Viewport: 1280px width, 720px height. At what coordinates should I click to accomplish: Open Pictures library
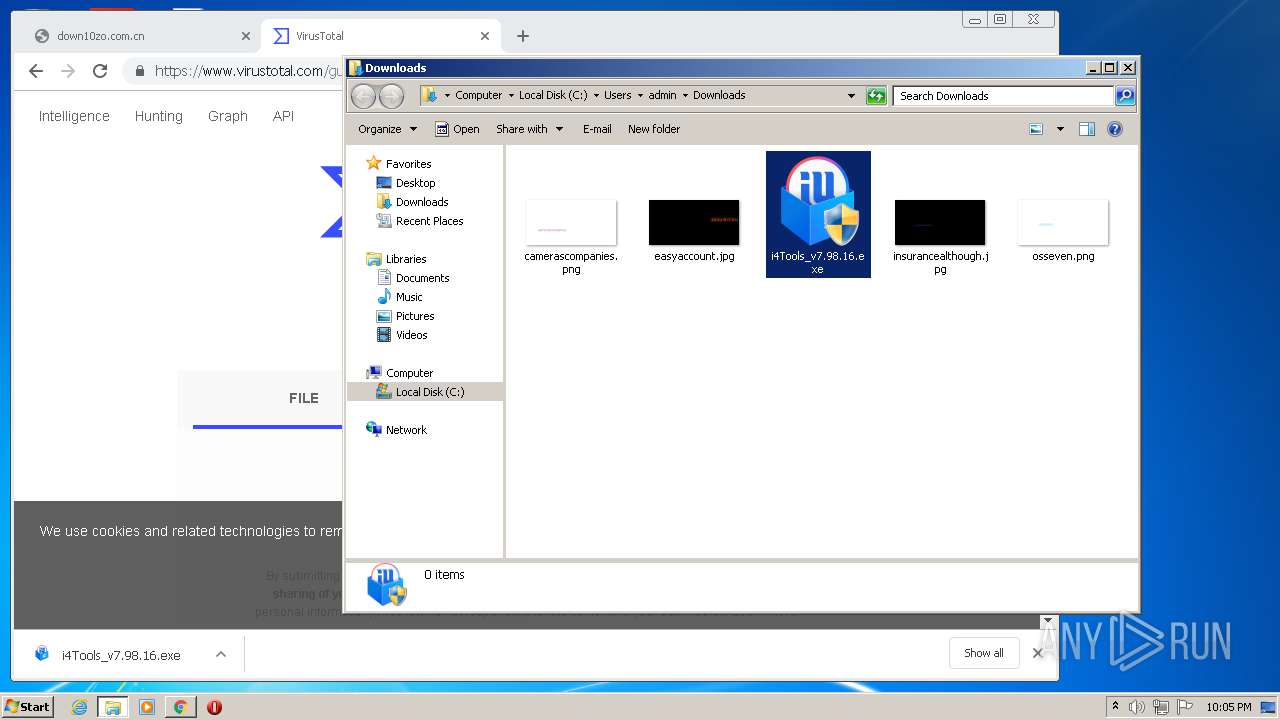click(414, 316)
